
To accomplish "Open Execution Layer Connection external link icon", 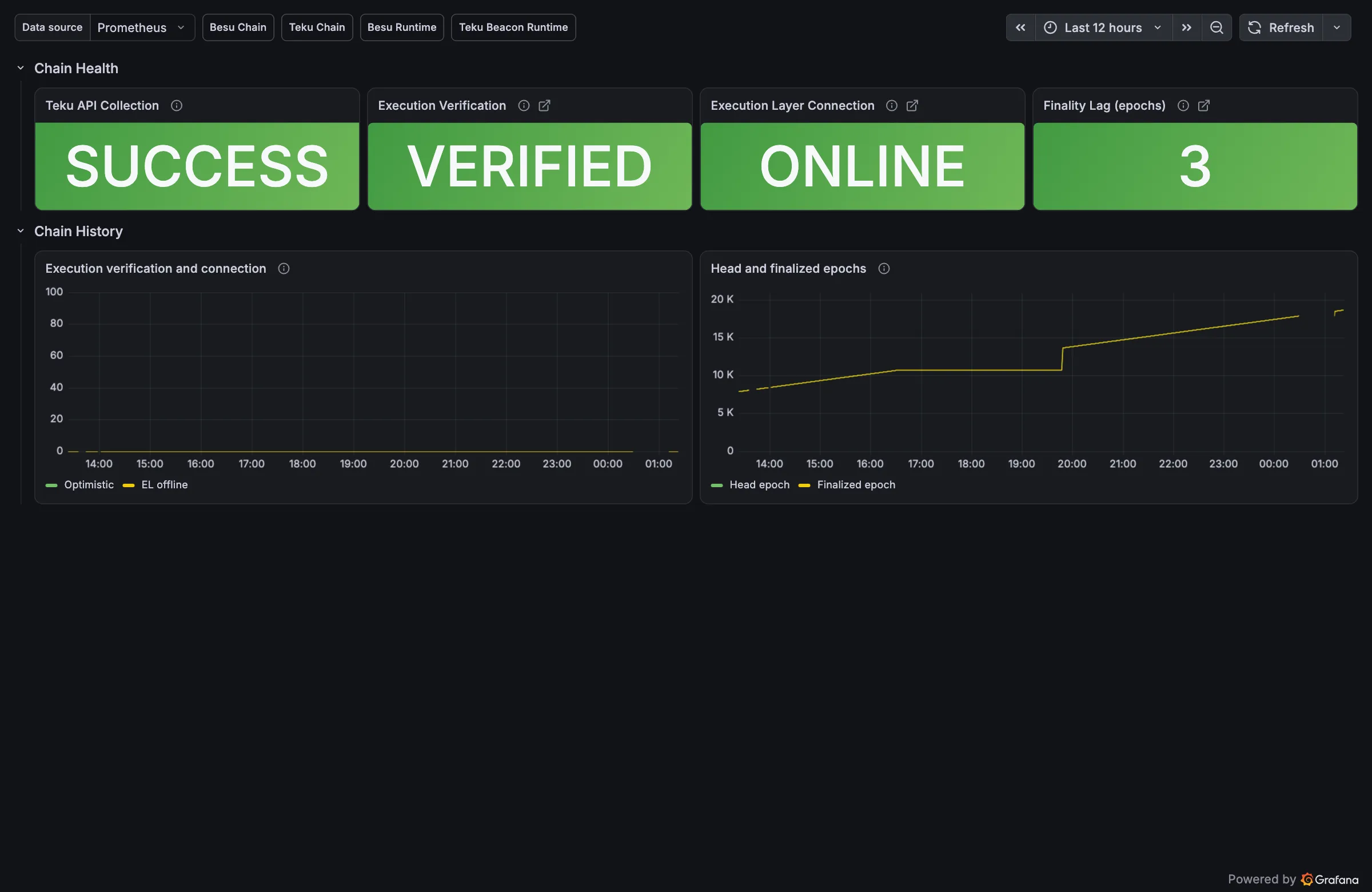I will 912,106.
